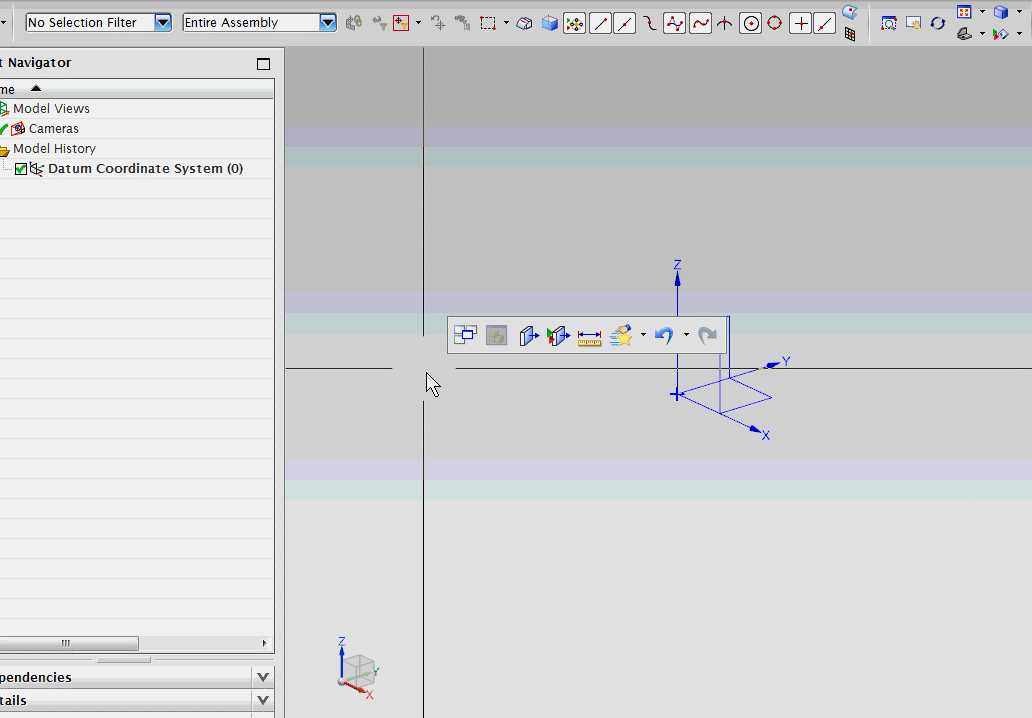Open dropdown beside shaded cube icon
1032x718 pixels.
tap(1019, 12)
